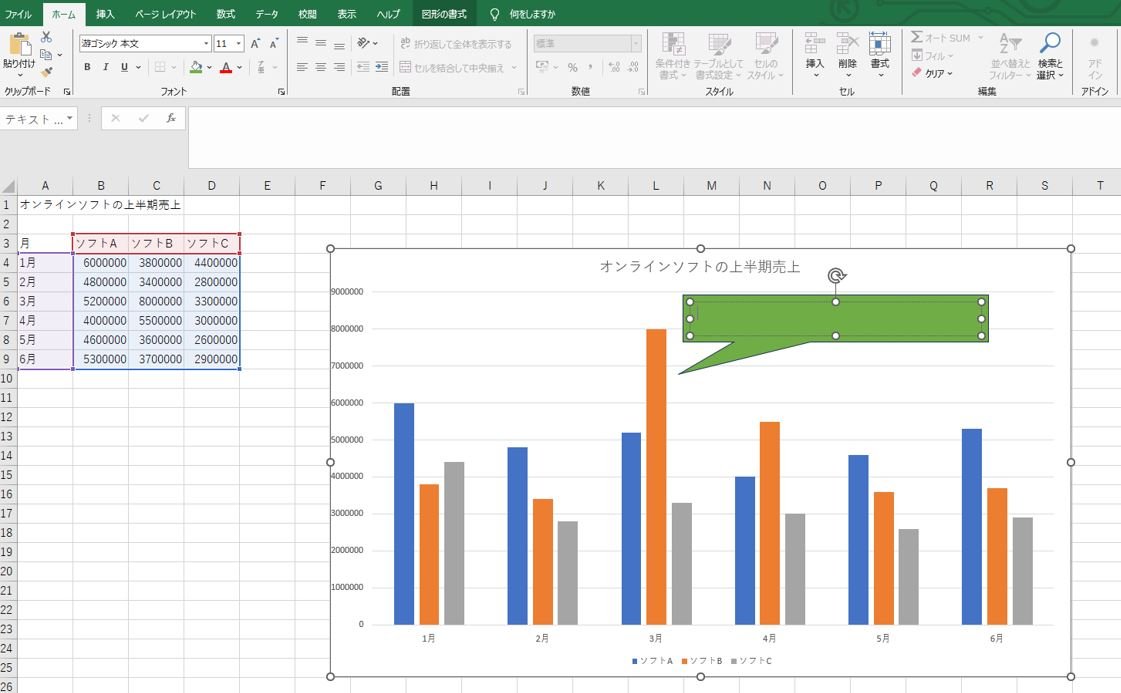Screen dimensions: 1121x693
Task: Open fill color dropdown arrow
Action: tap(209, 67)
